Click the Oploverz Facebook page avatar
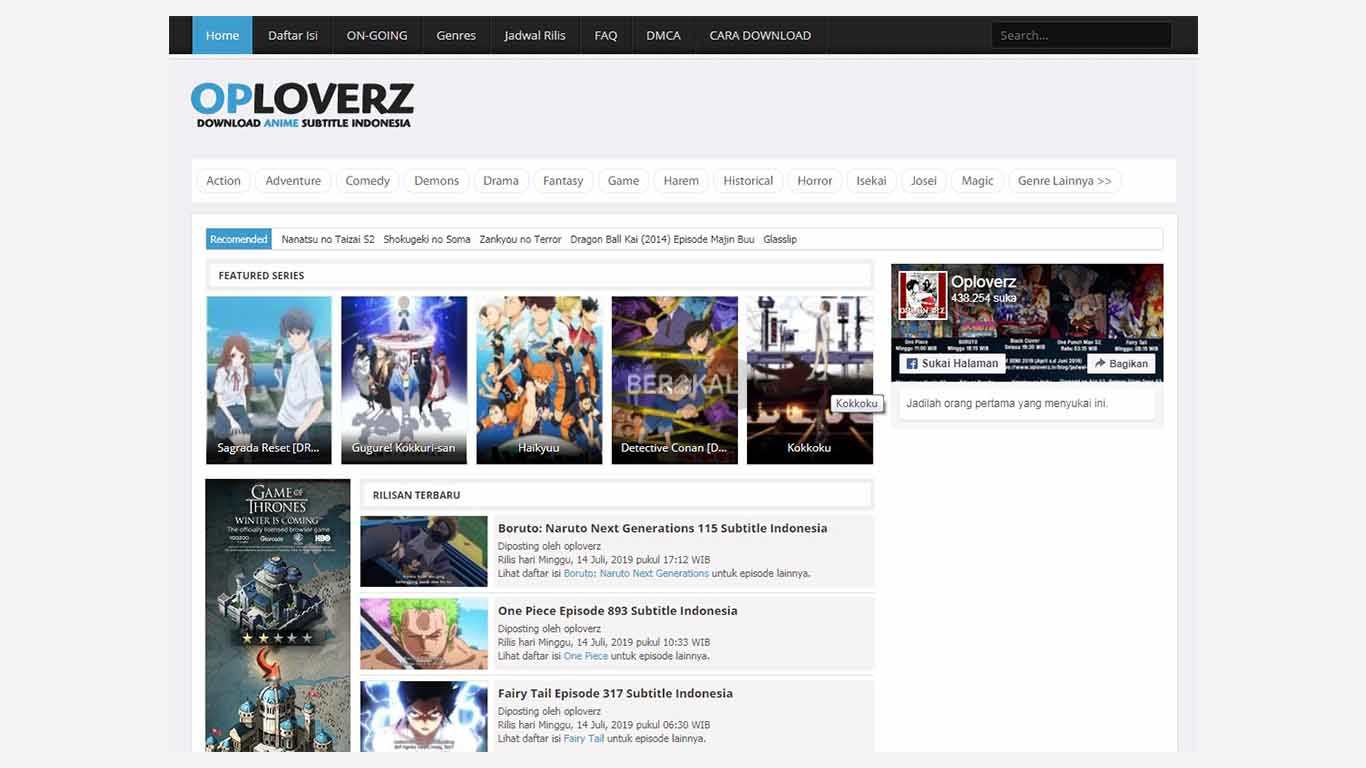1366x768 pixels. (x=923, y=296)
